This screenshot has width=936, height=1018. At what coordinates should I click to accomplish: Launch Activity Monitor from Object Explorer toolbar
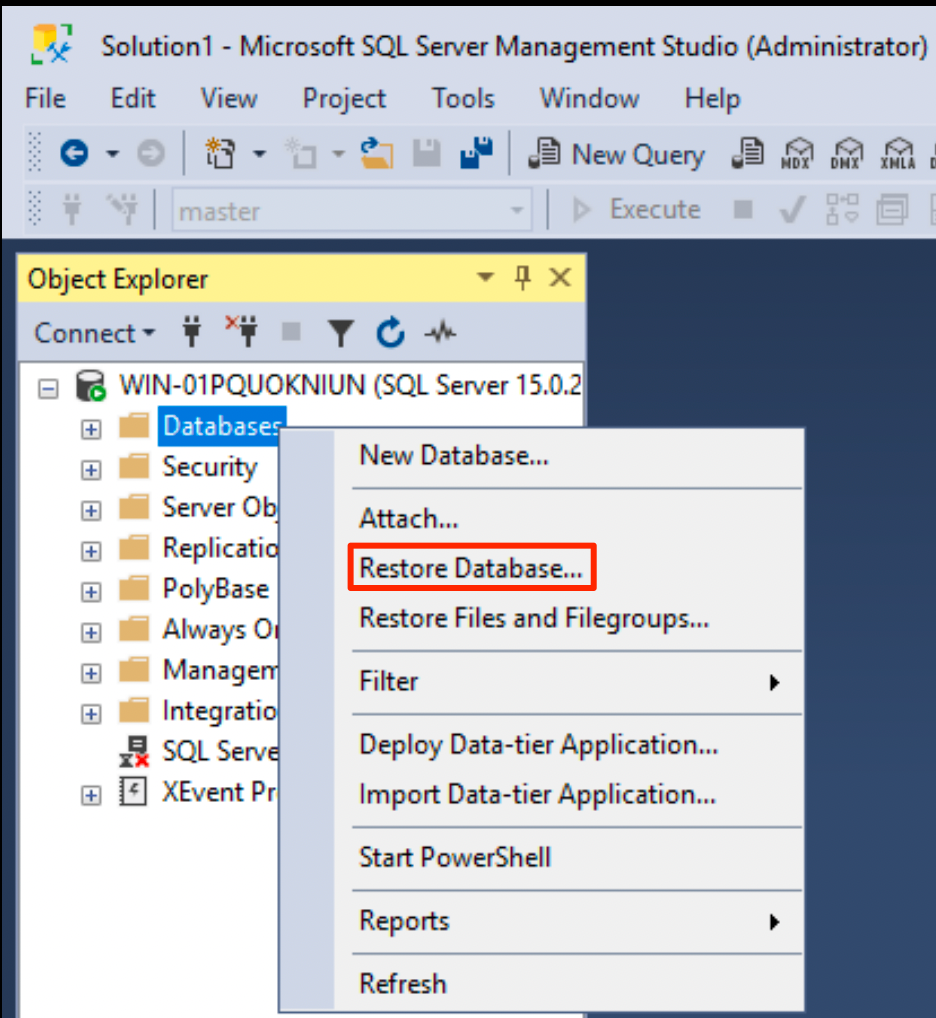[x=440, y=332]
